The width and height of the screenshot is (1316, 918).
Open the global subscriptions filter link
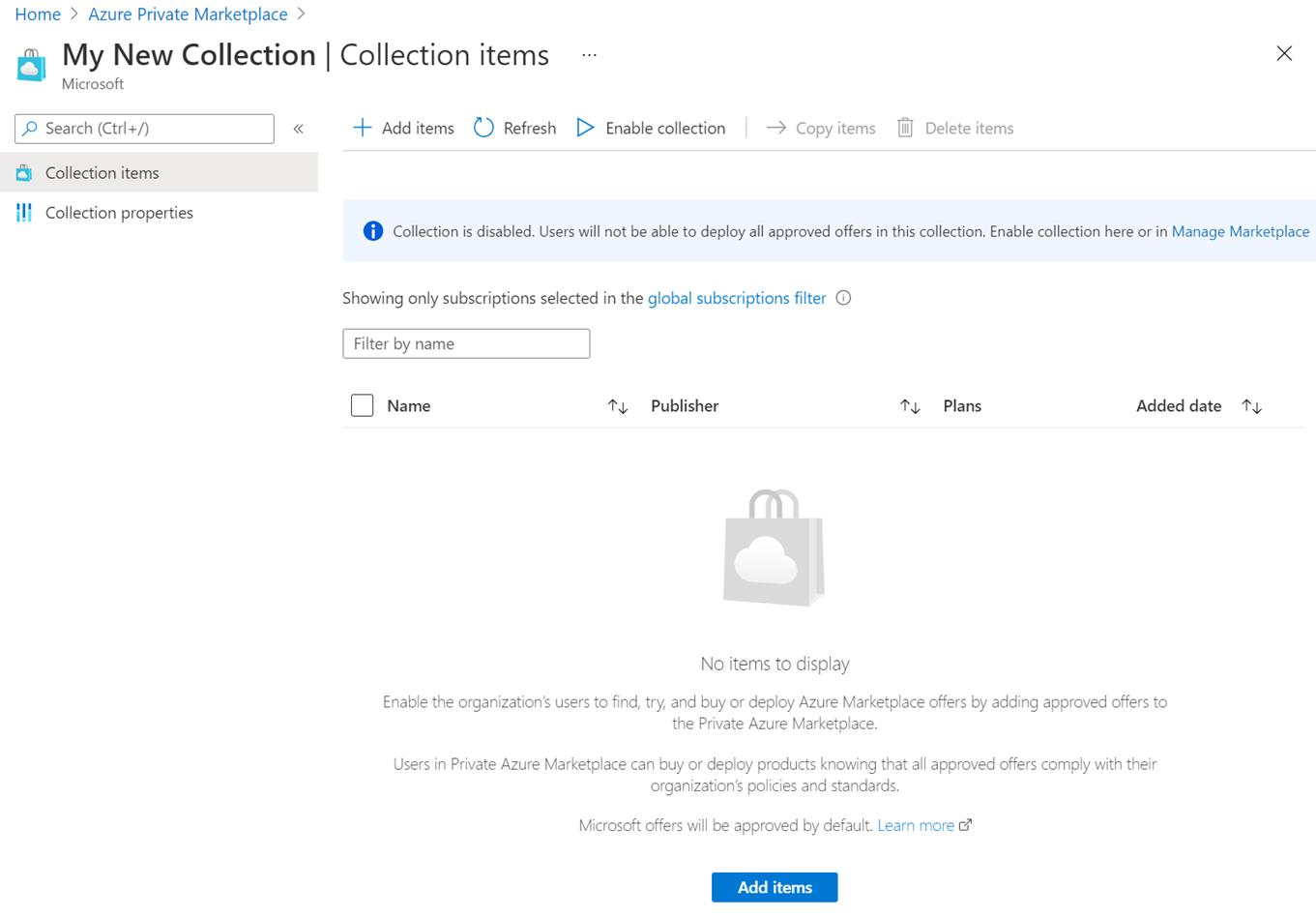737,298
